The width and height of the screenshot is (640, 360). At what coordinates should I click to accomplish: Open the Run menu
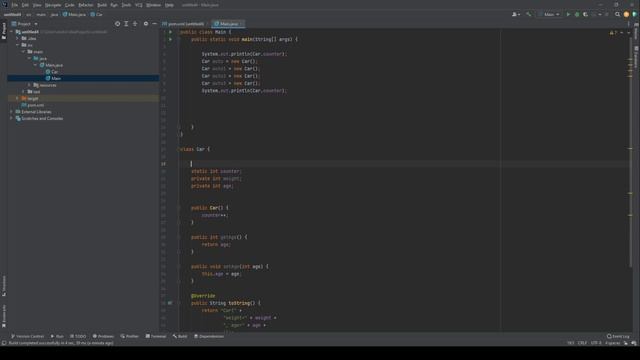tap(114, 5)
